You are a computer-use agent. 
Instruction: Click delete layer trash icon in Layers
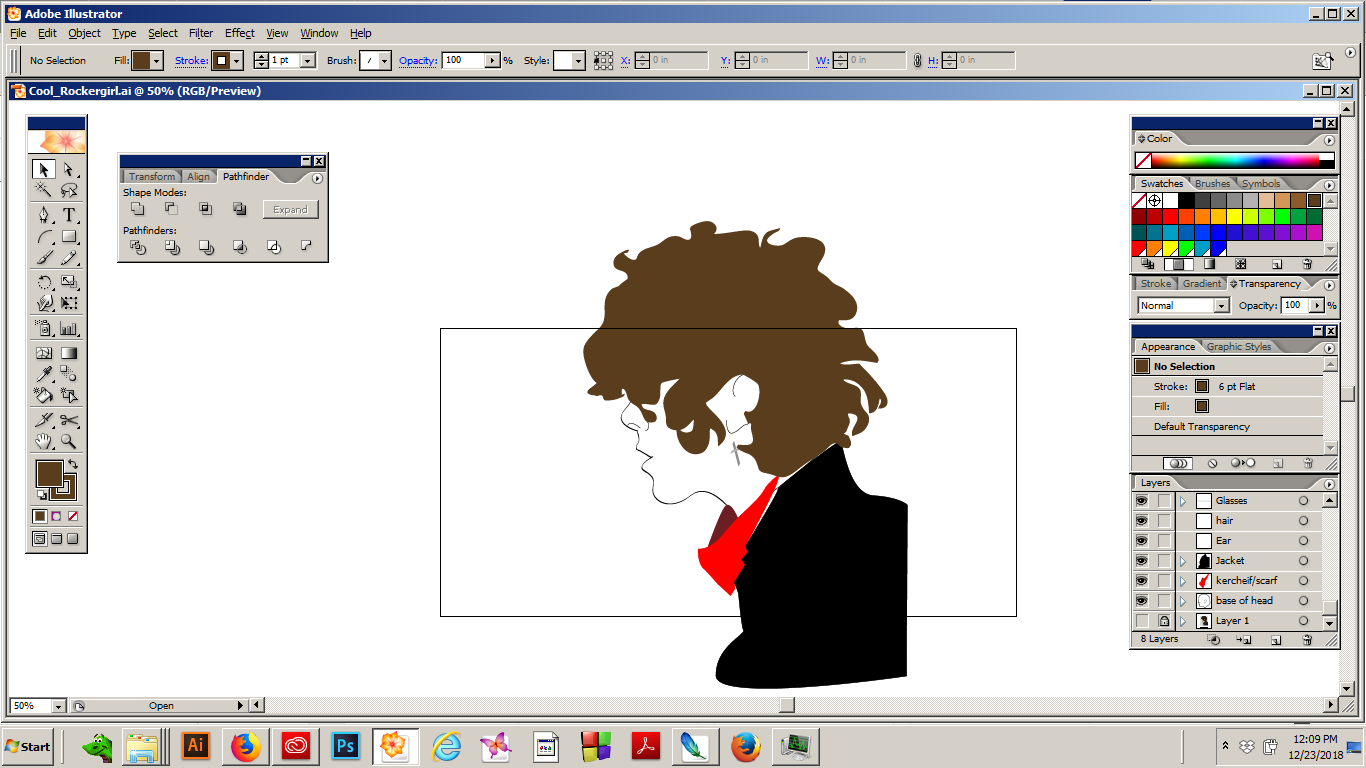click(1307, 640)
